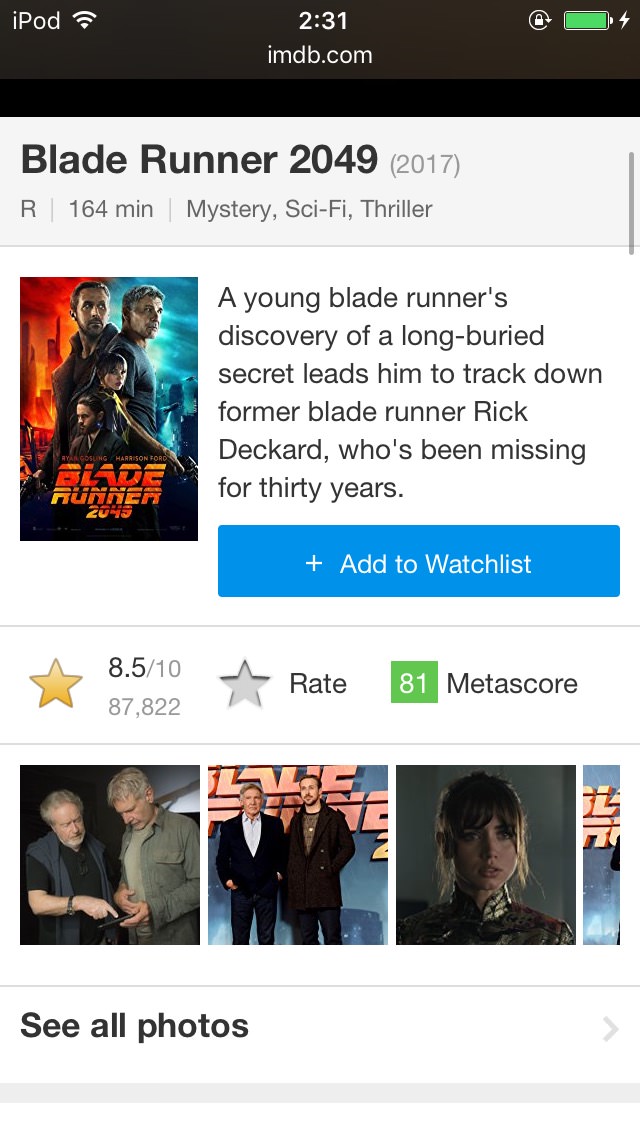Click the page scrollbar indicator
Screen dimensions: 640x1136
tap(632, 200)
